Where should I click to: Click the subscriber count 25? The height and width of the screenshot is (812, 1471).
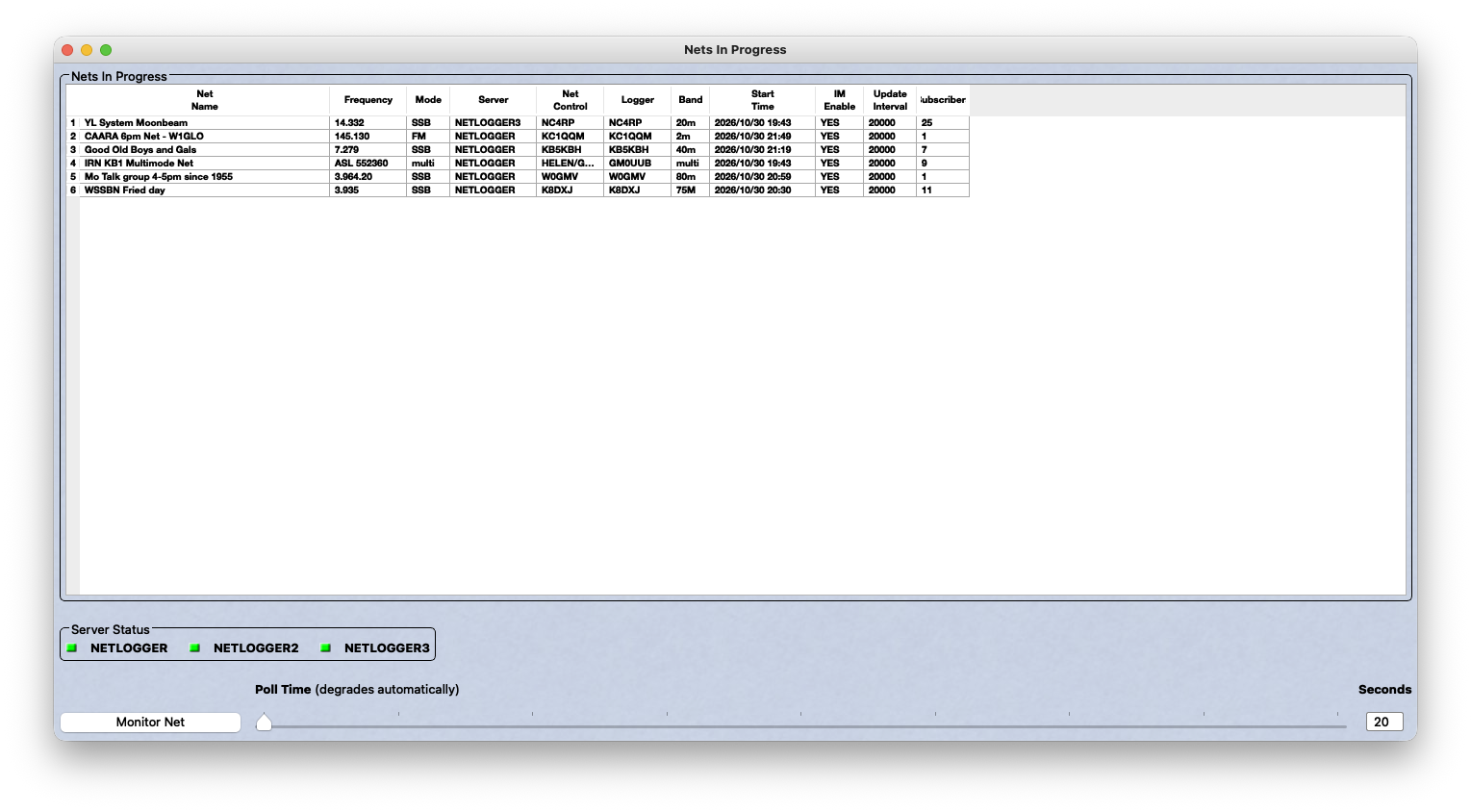(943, 123)
